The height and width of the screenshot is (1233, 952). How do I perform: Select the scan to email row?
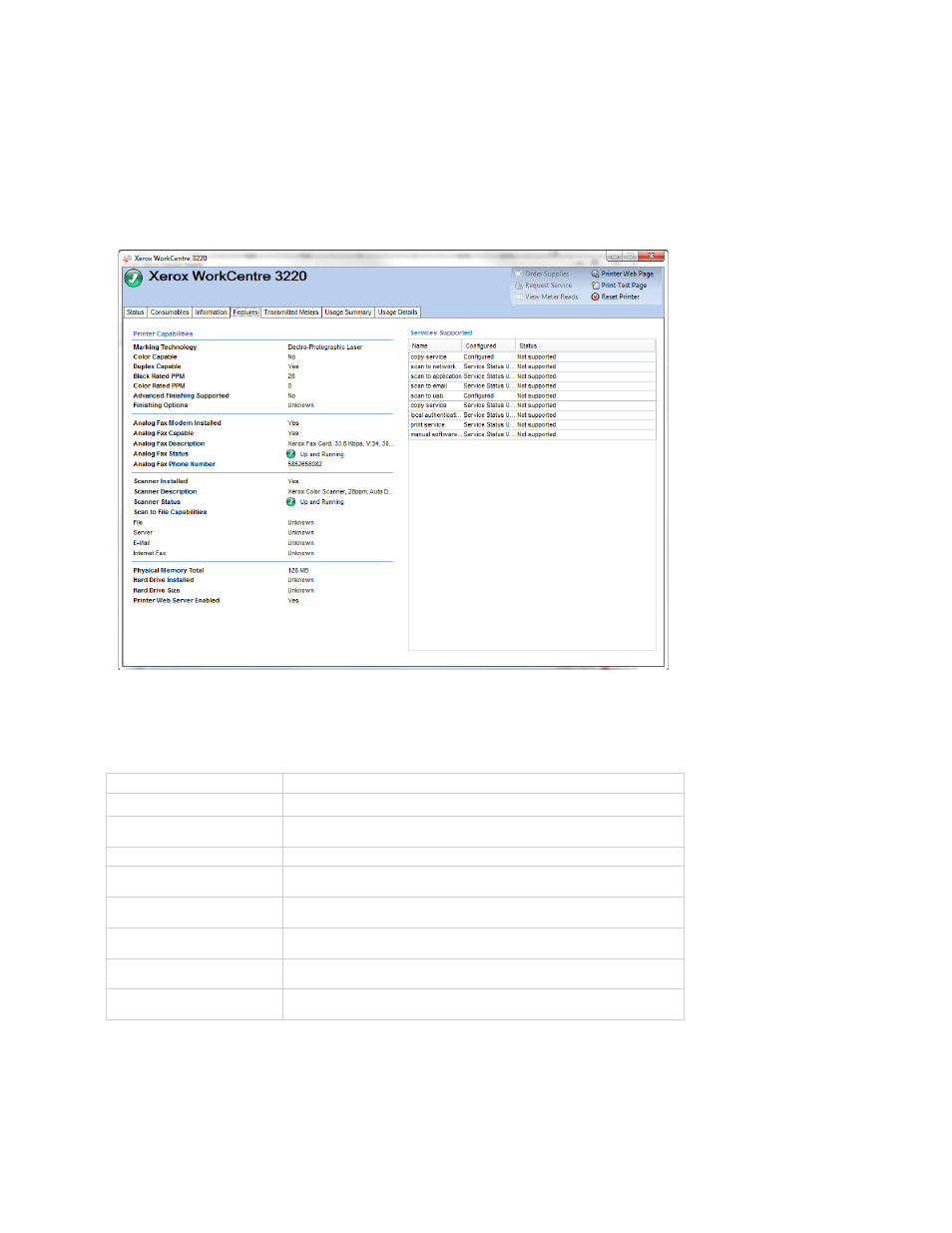coord(532,386)
